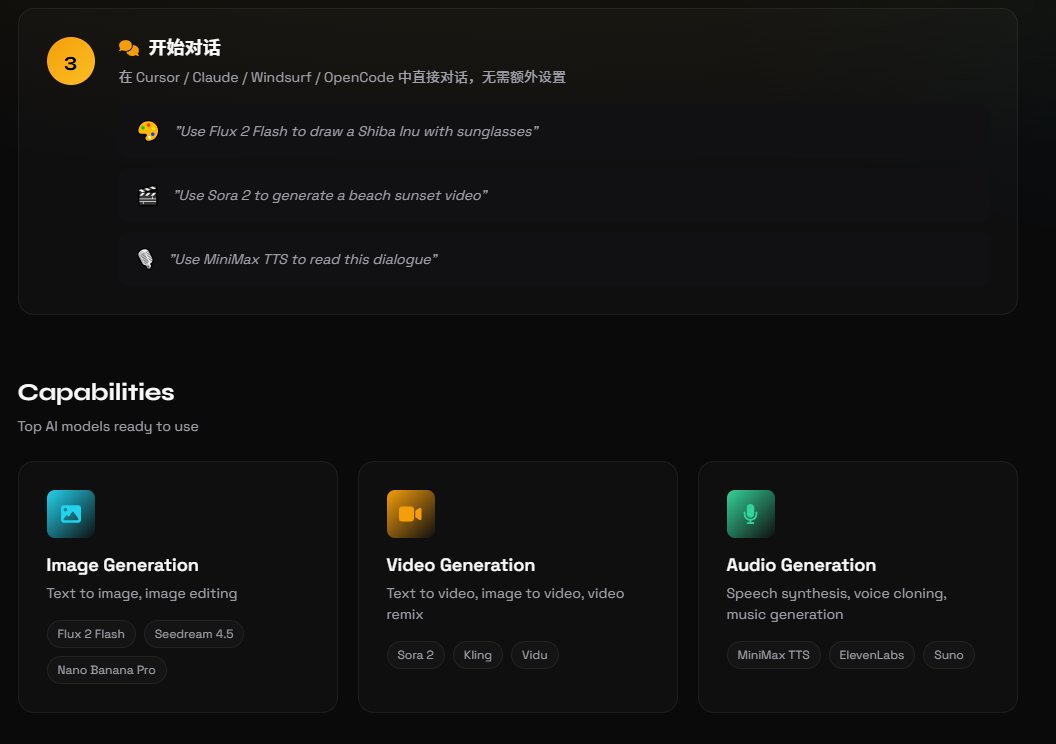Select the Suno model tag
Screen dimensions: 1056x744
tap(948, 654)
